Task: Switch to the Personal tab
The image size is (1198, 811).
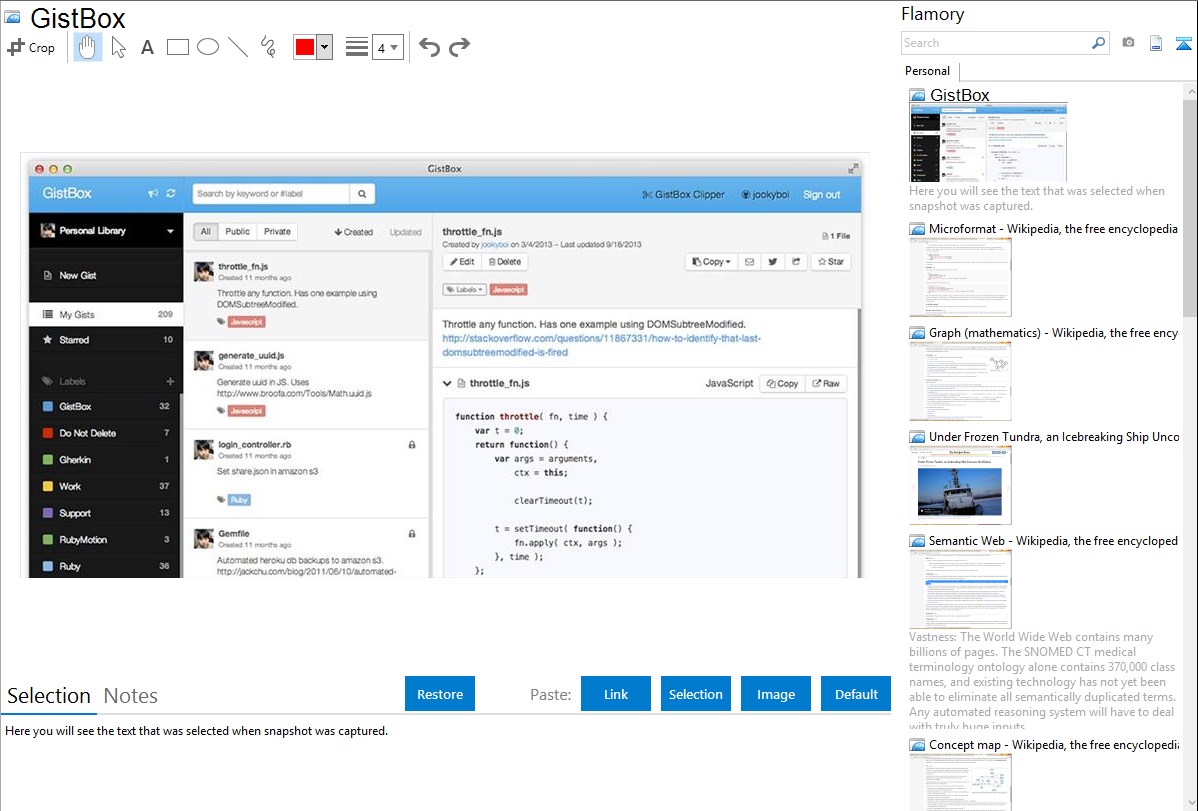Action: 928,71
